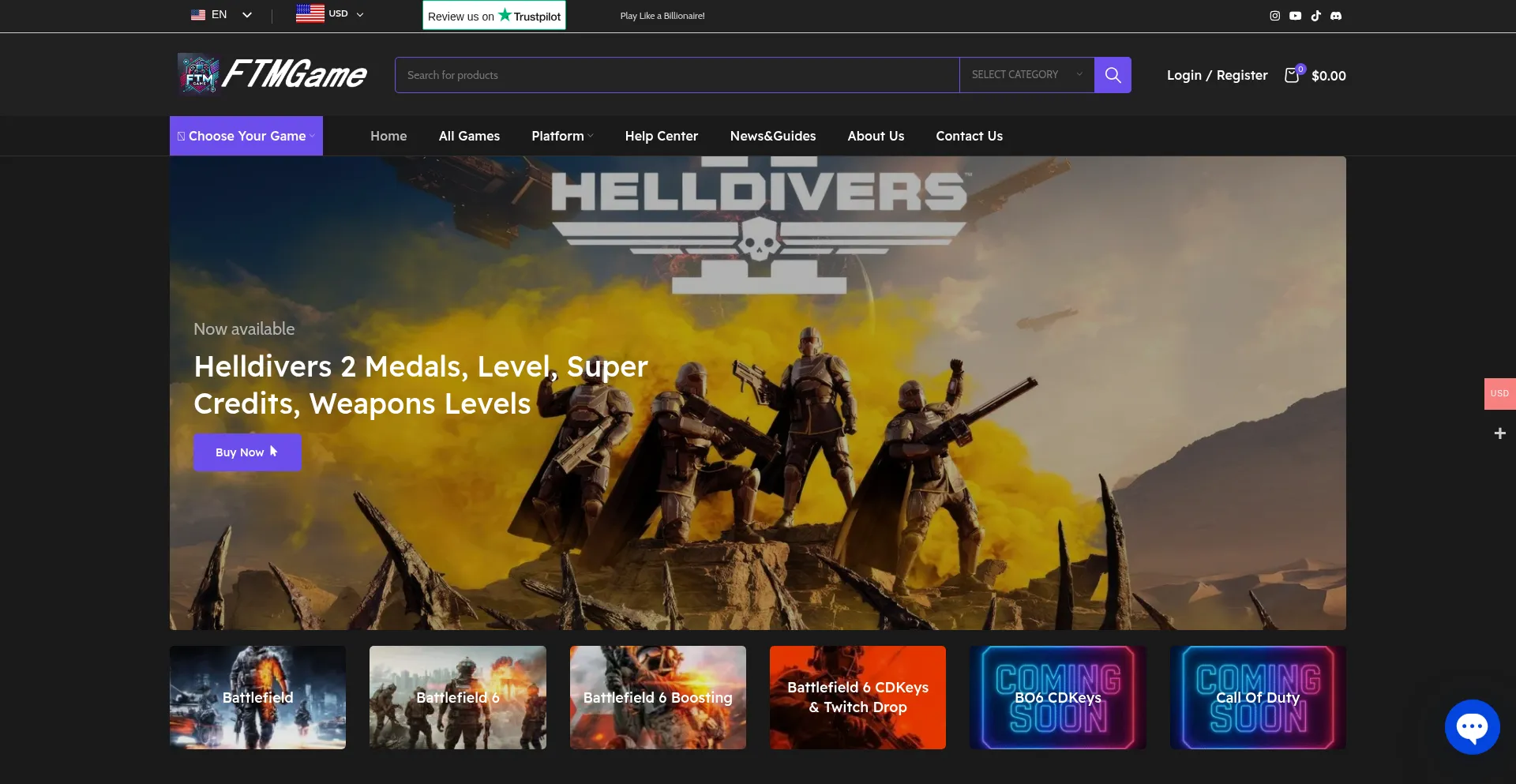Click the purple search magnifier button

click(x=1113, y=75)
